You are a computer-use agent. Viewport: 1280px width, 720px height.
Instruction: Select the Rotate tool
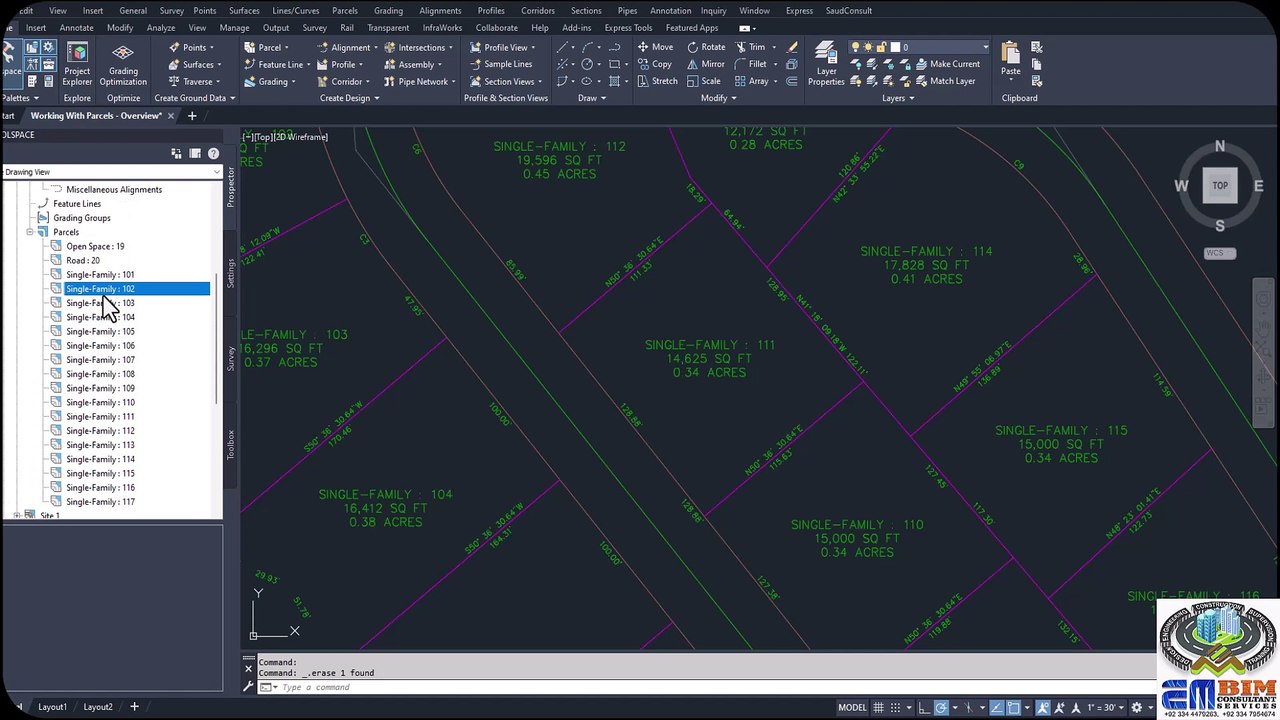(705, 47)
